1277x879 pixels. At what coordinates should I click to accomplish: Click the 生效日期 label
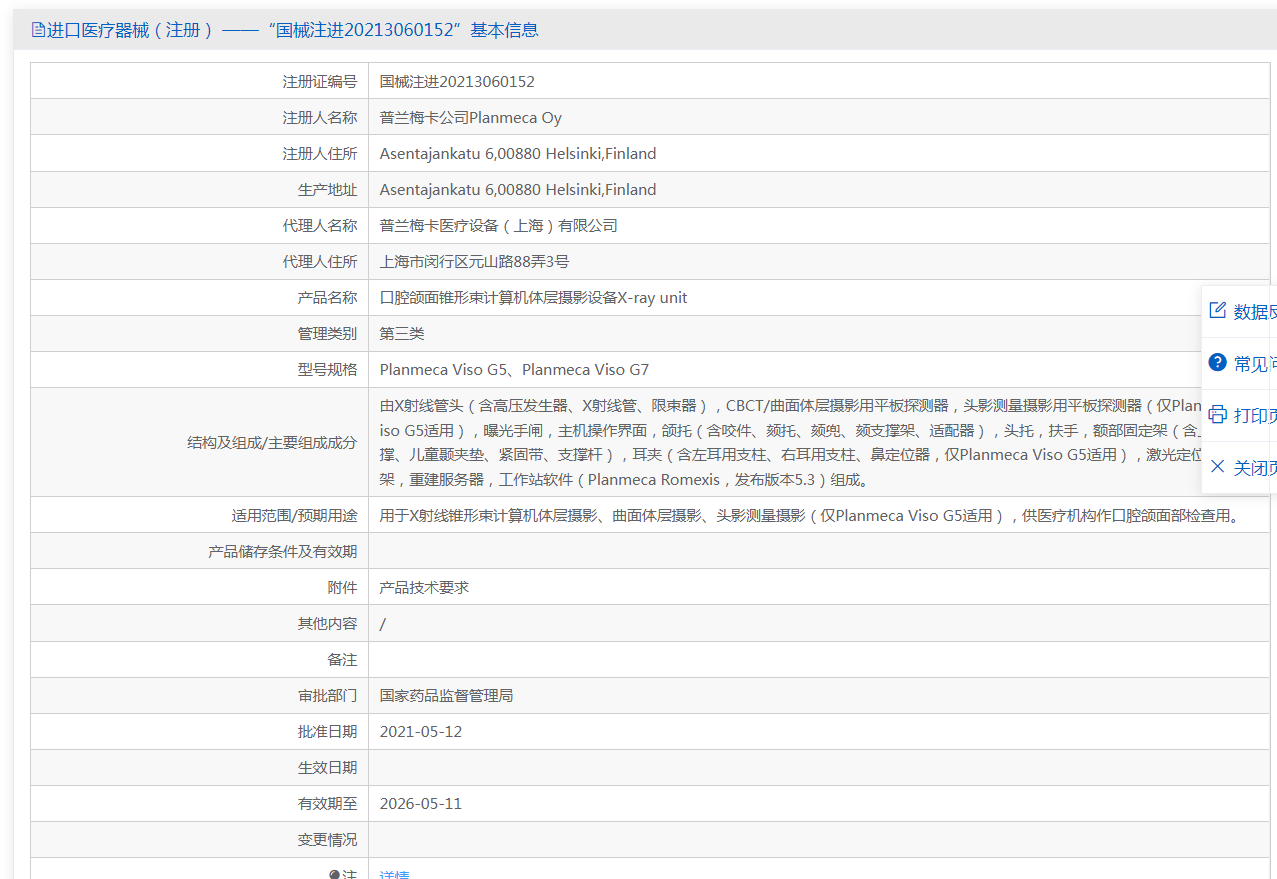327,767
